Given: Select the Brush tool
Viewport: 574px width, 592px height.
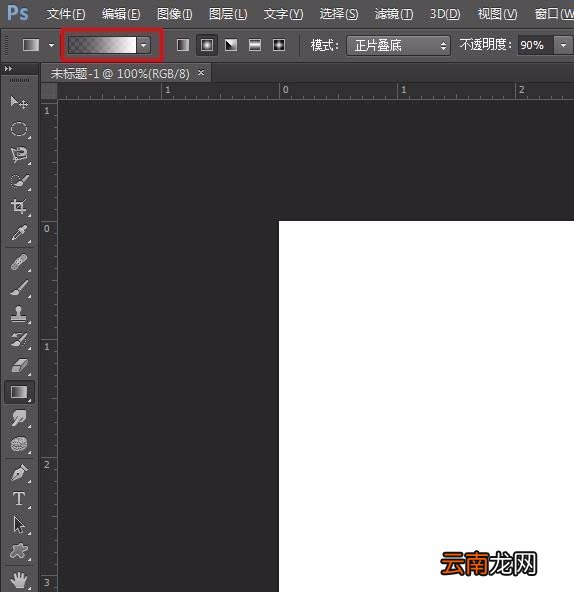Looking at the screenshot, I should [19, 288].
